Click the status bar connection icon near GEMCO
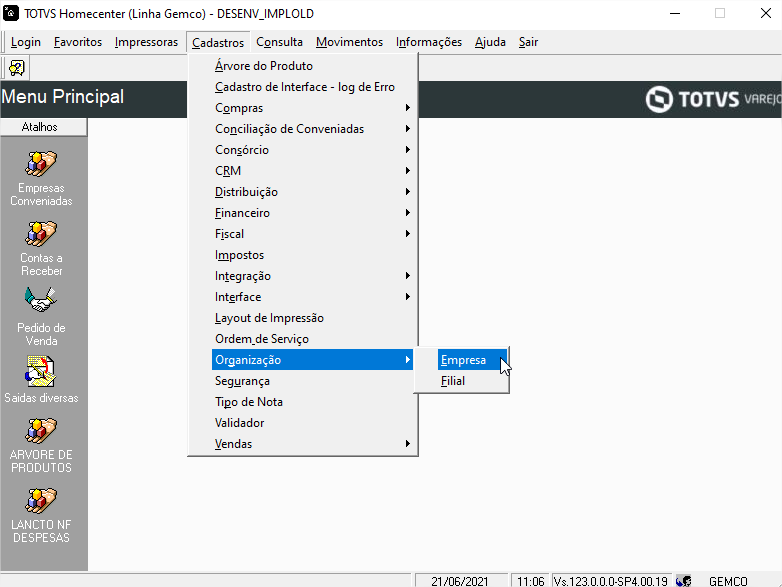 click(x=683, y=581)
